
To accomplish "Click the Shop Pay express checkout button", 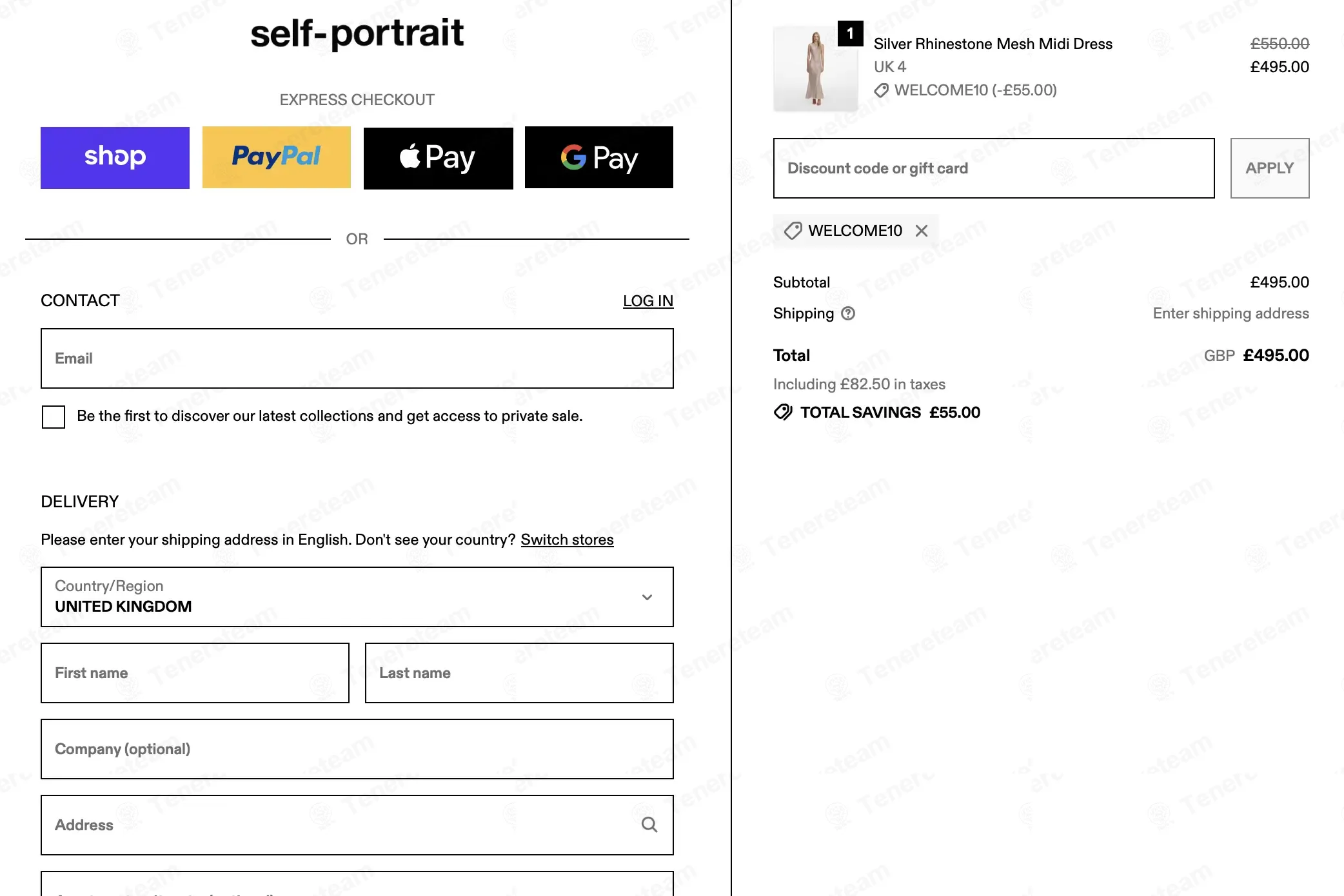I will (x=115, y=157).
